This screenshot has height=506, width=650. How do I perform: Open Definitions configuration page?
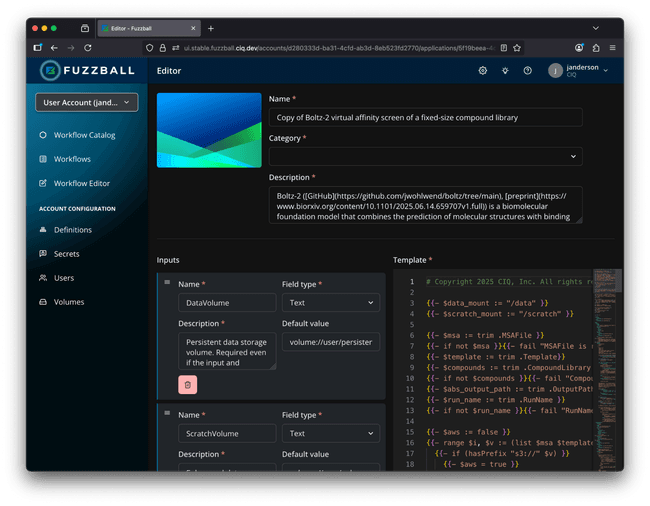[x=73, y=230]
